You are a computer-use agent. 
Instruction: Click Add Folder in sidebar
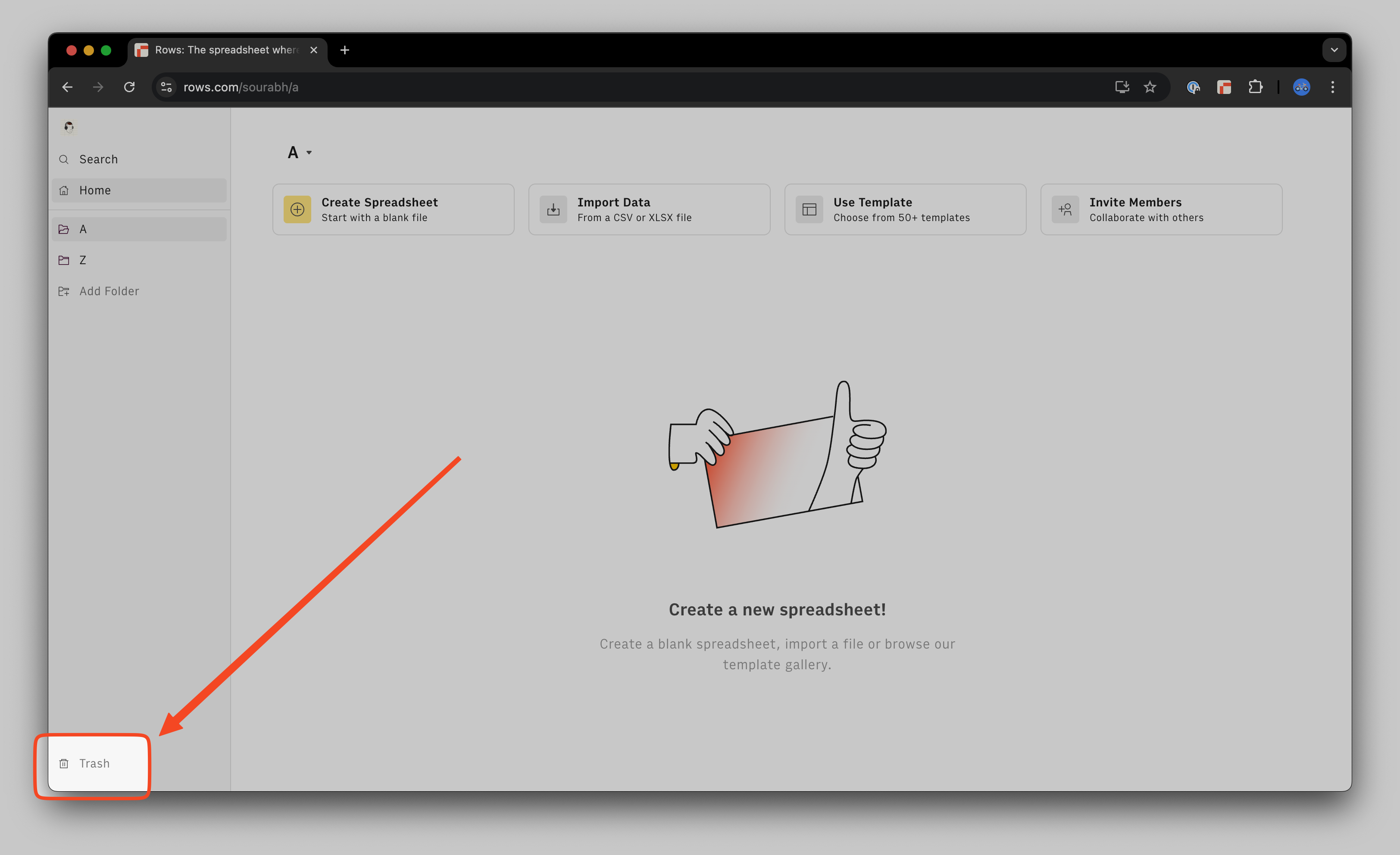tap(109, 291)
